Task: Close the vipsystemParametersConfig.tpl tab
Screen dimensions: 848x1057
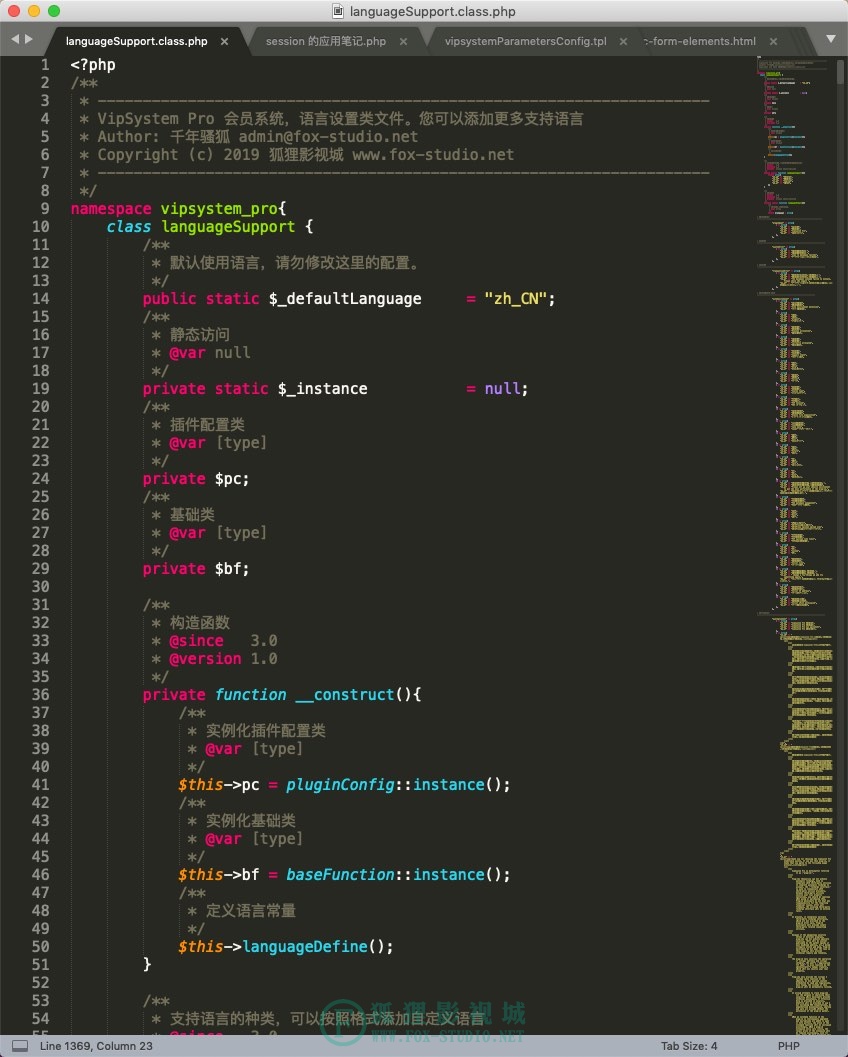Action: coord(624,42)
